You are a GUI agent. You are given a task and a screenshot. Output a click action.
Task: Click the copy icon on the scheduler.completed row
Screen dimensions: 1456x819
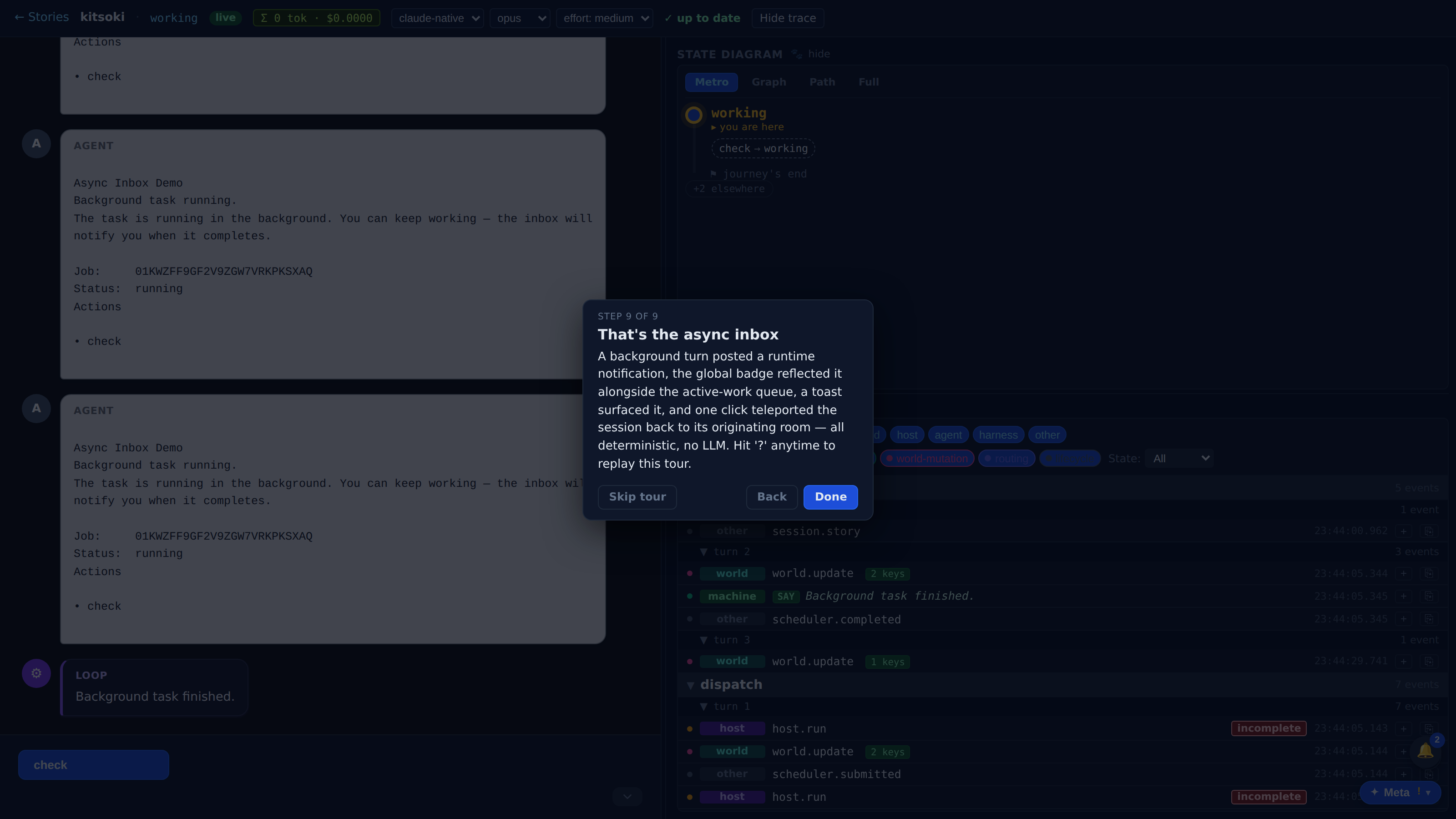point(1428,619)
